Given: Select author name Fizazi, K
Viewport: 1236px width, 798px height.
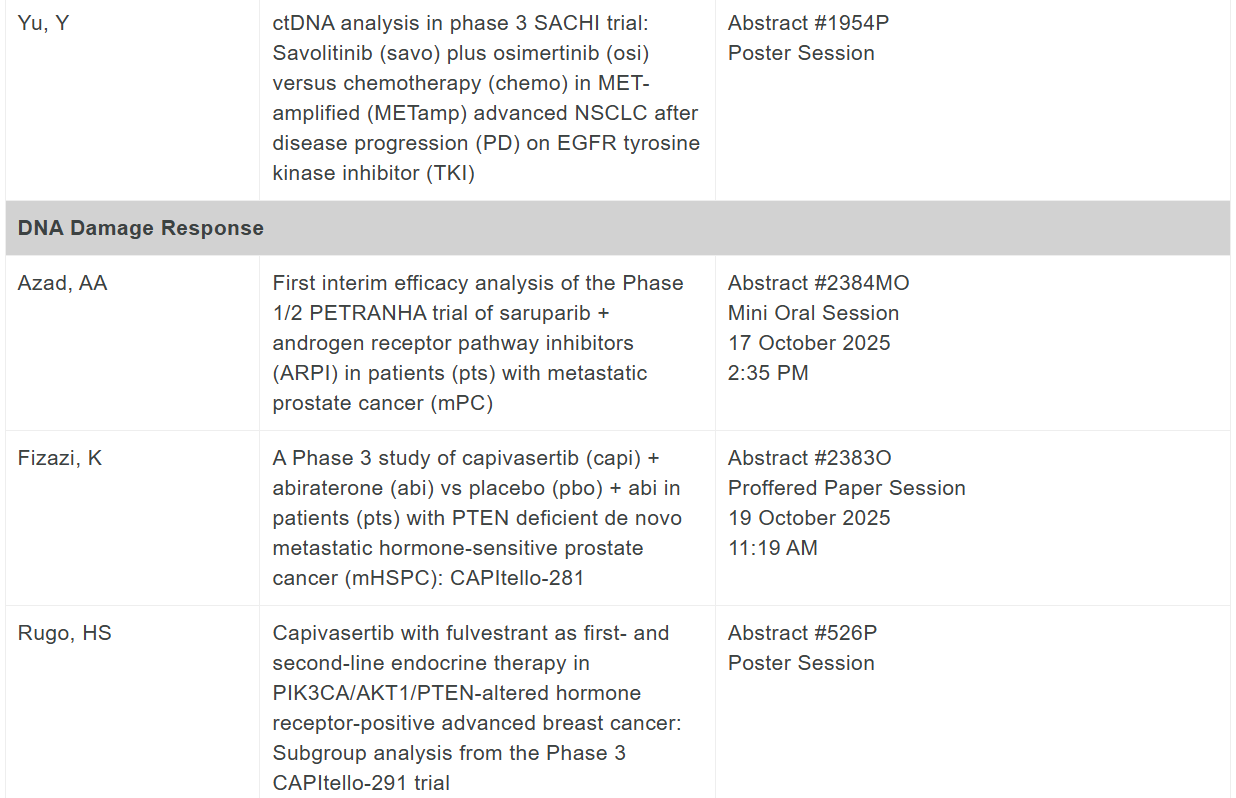Looking at the screenshot, I should click(60, 458).
